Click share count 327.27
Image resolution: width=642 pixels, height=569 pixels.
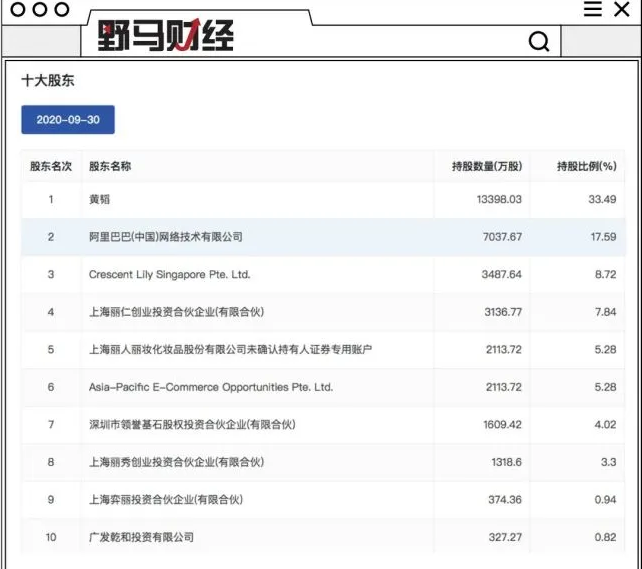505,537
